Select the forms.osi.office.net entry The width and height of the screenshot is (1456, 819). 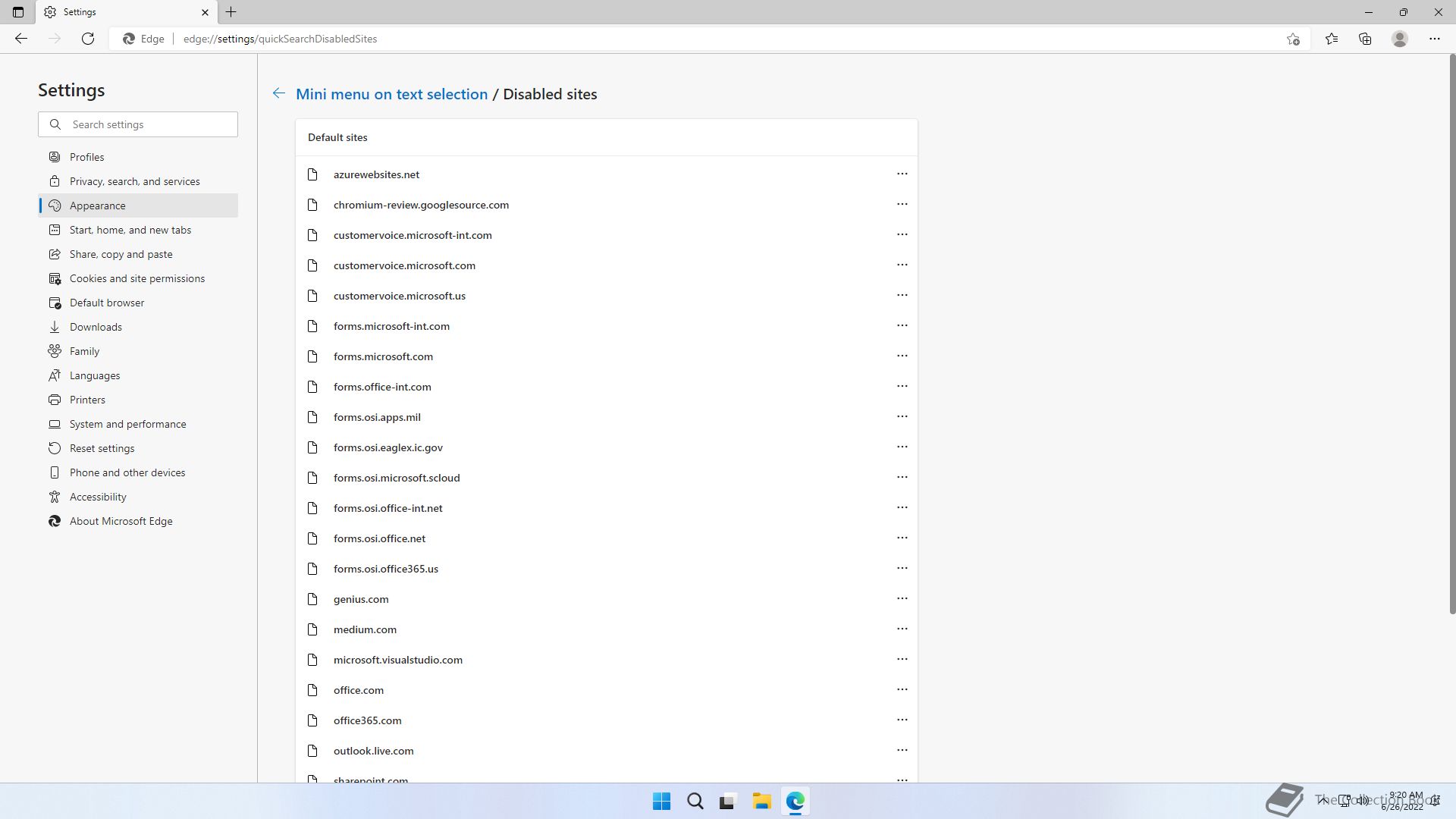point(607,538)
